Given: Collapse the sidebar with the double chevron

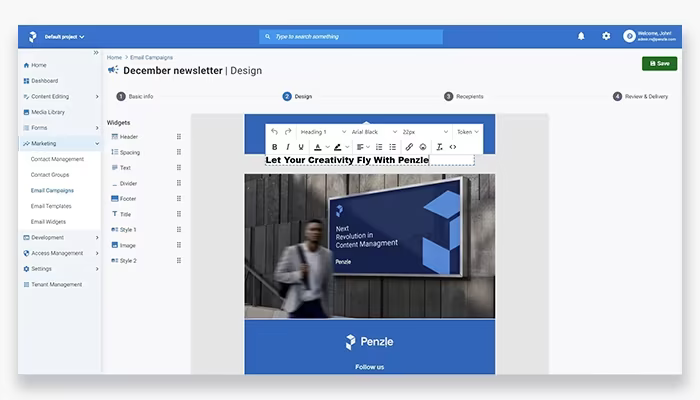Looking at the screenshot, I should [96, 53].
